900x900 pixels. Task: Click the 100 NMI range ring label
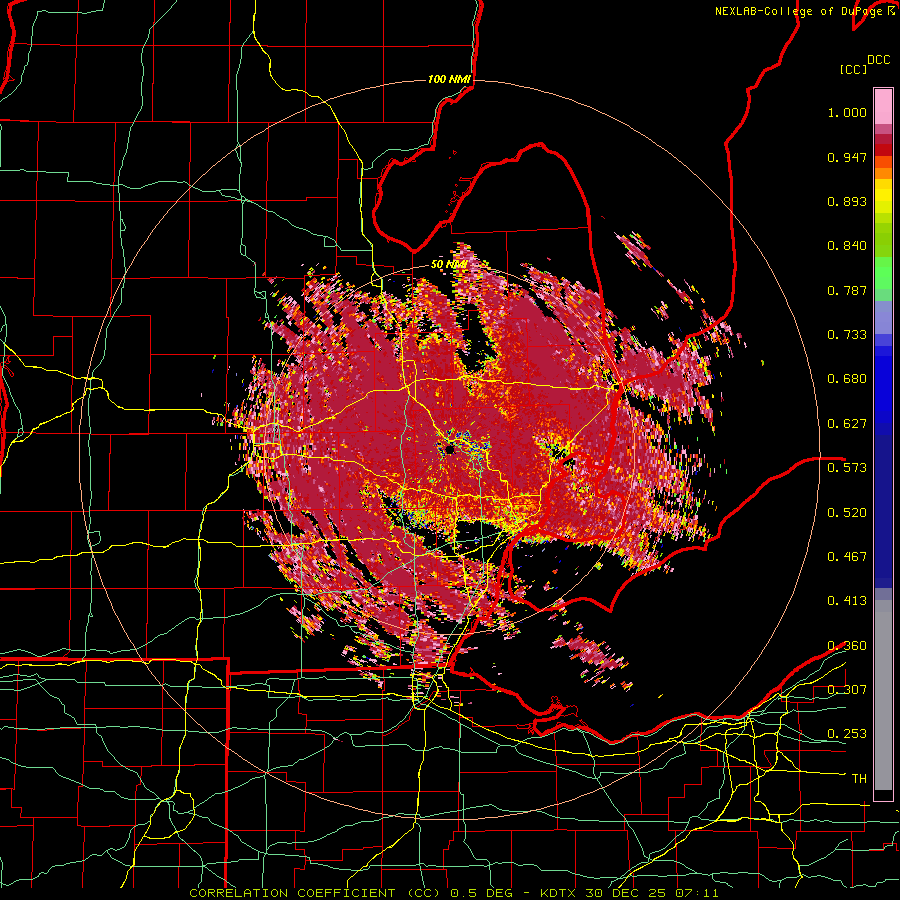(449, 79)
